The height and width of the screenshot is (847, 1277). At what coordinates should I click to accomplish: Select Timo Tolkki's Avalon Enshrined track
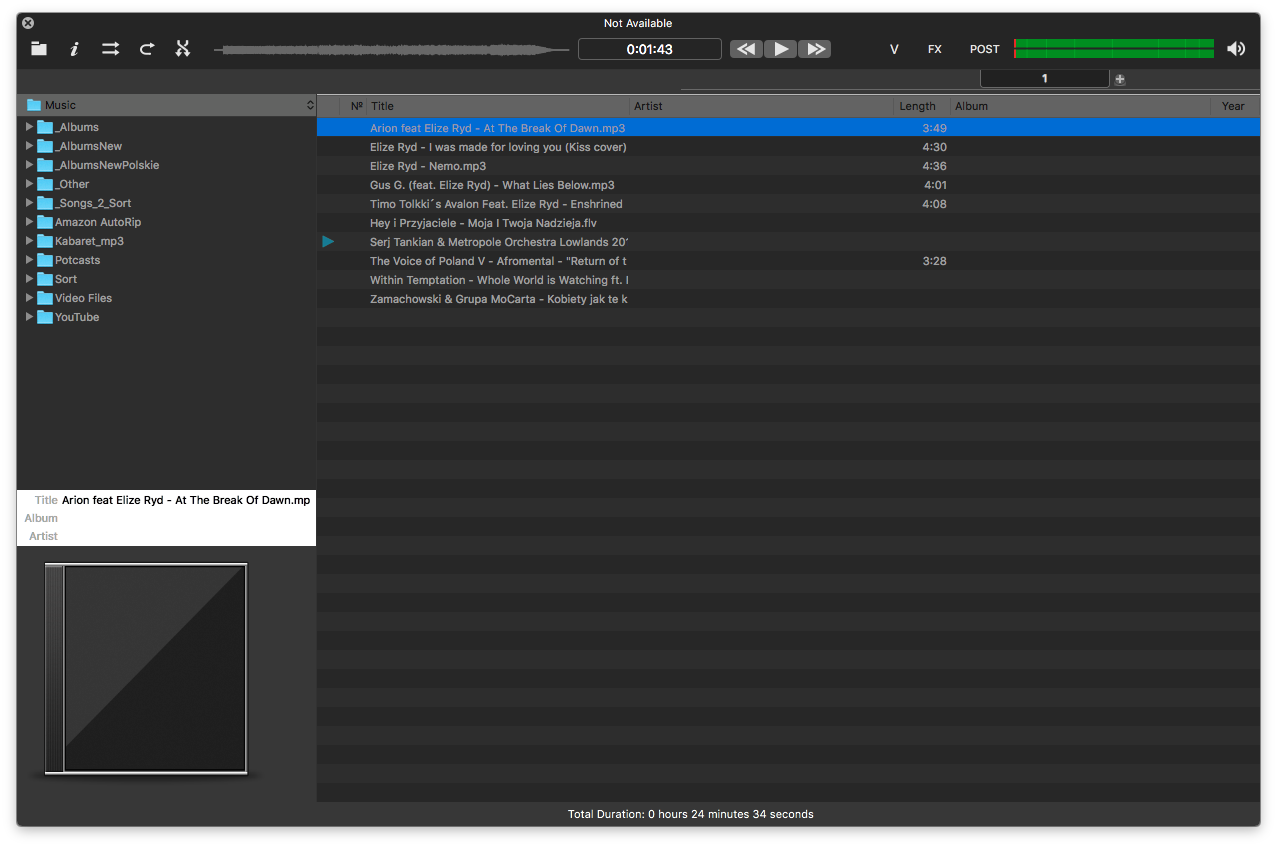(788, 204)
